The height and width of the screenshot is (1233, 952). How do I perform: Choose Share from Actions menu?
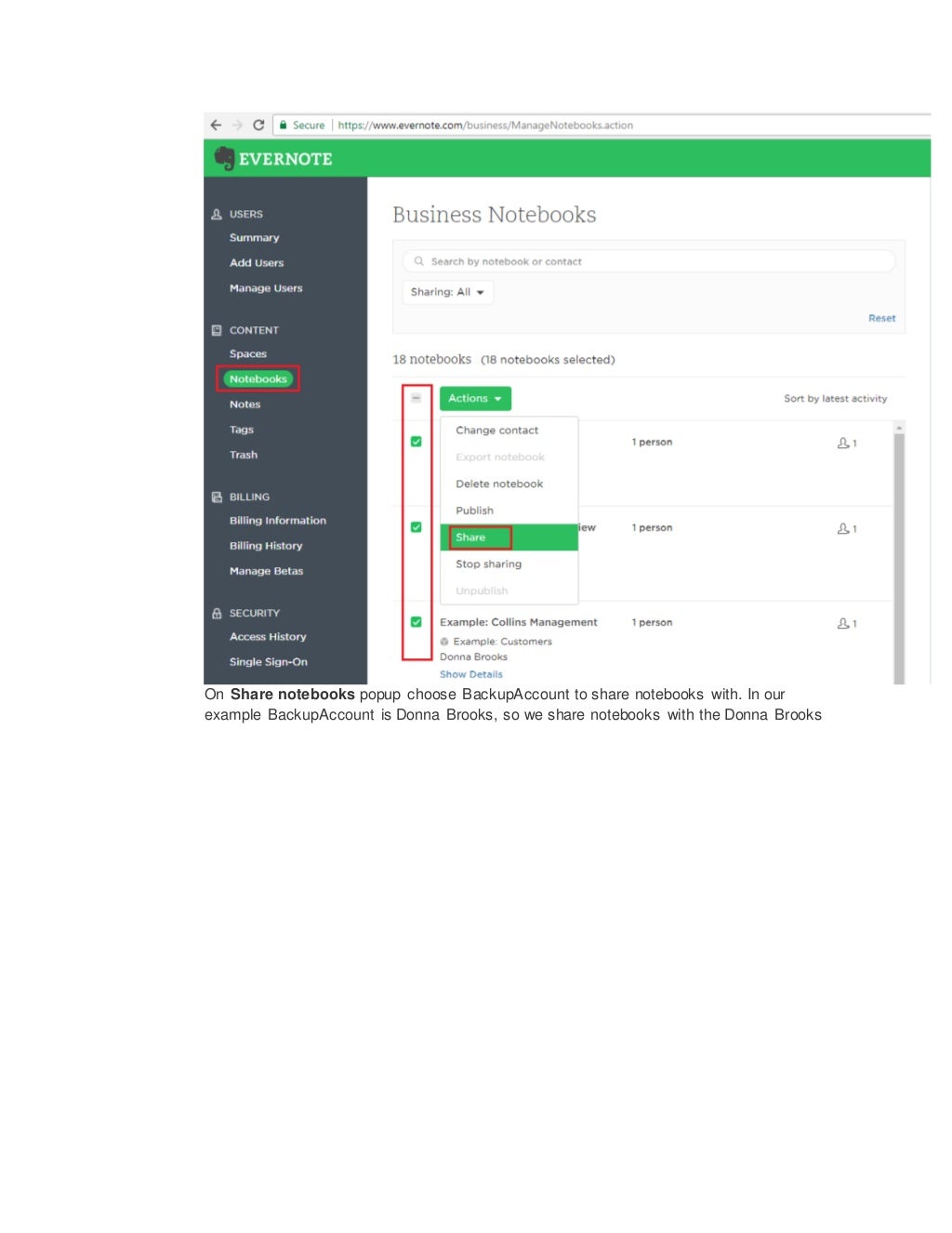coord(509,537)
